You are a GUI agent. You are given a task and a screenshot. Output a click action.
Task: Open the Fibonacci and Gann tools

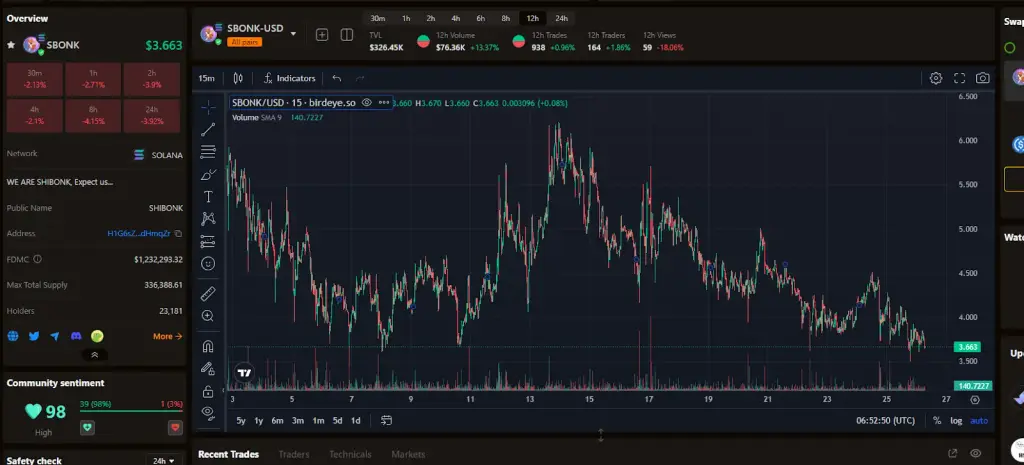point(208,152)
